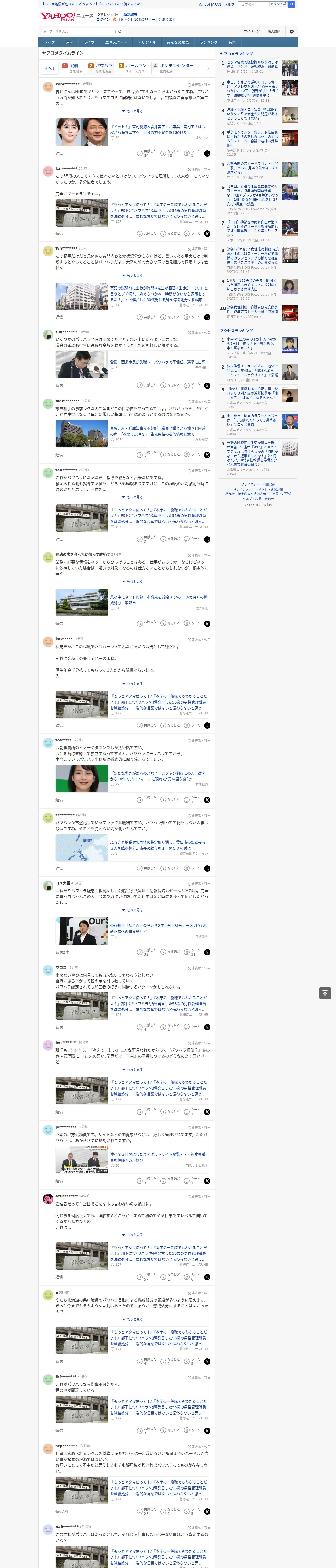
Task: Open the settings gear icon
Action: 292,32
